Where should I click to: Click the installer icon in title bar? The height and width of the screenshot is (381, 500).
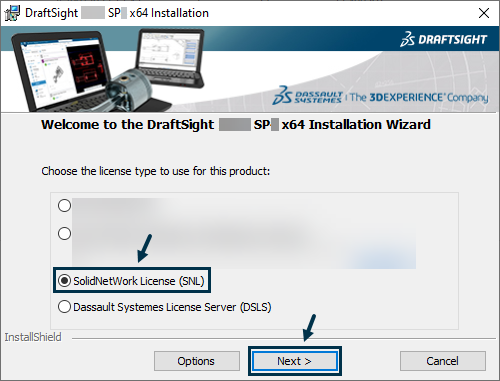click(12, 13)
